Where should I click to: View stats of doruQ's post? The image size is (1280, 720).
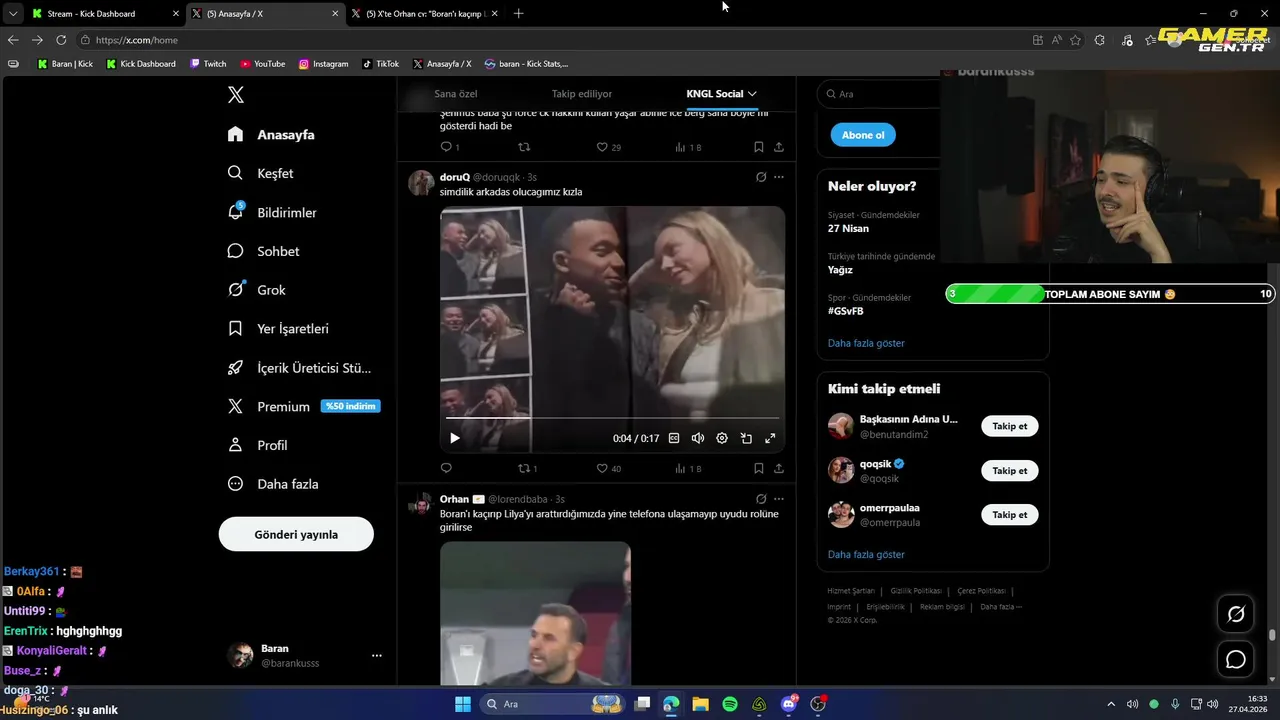coord(688,468)
